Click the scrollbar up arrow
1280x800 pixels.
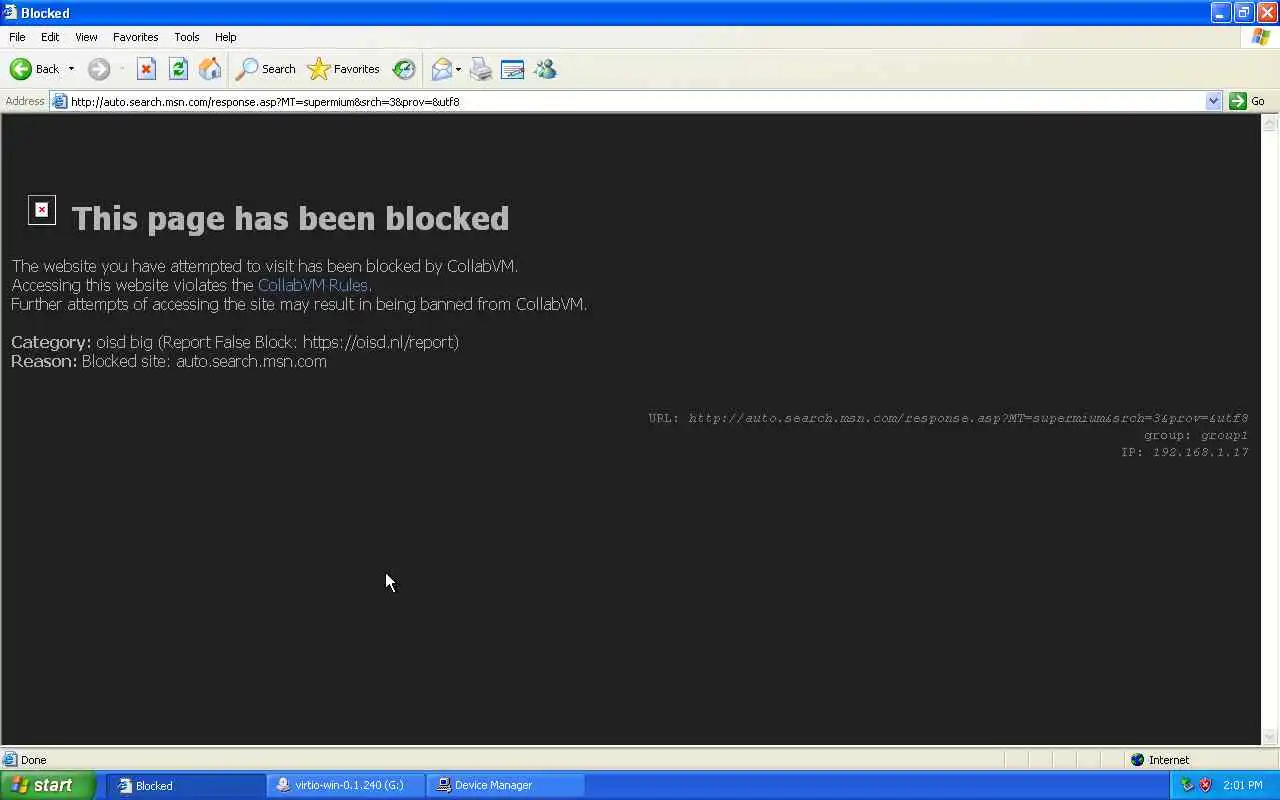(1270, 123)
